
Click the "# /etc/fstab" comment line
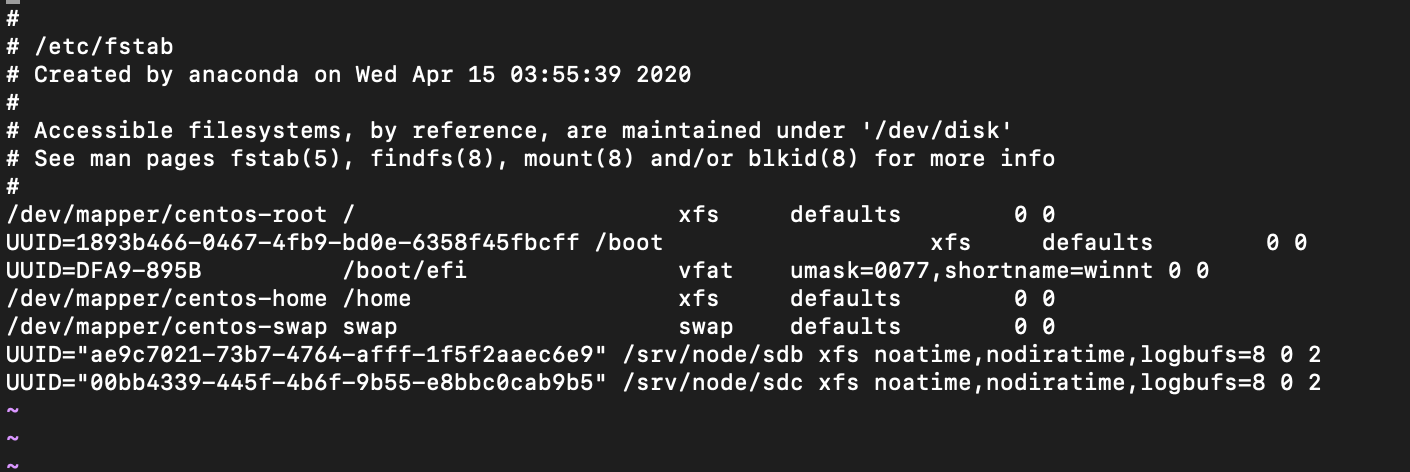[90, 47]
